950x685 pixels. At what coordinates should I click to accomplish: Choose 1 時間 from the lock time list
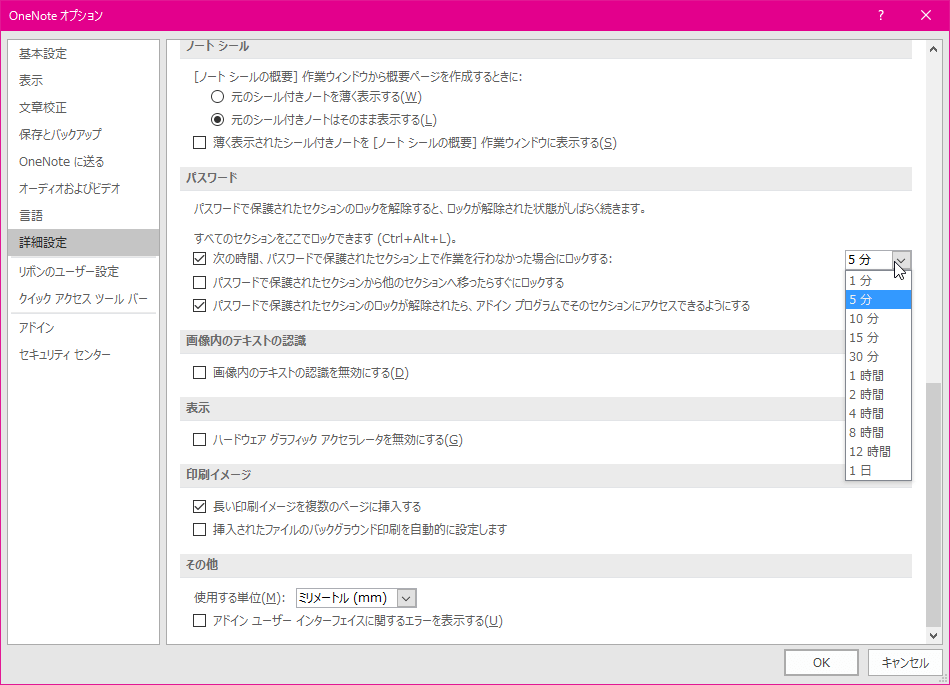[x=878, y=376]
